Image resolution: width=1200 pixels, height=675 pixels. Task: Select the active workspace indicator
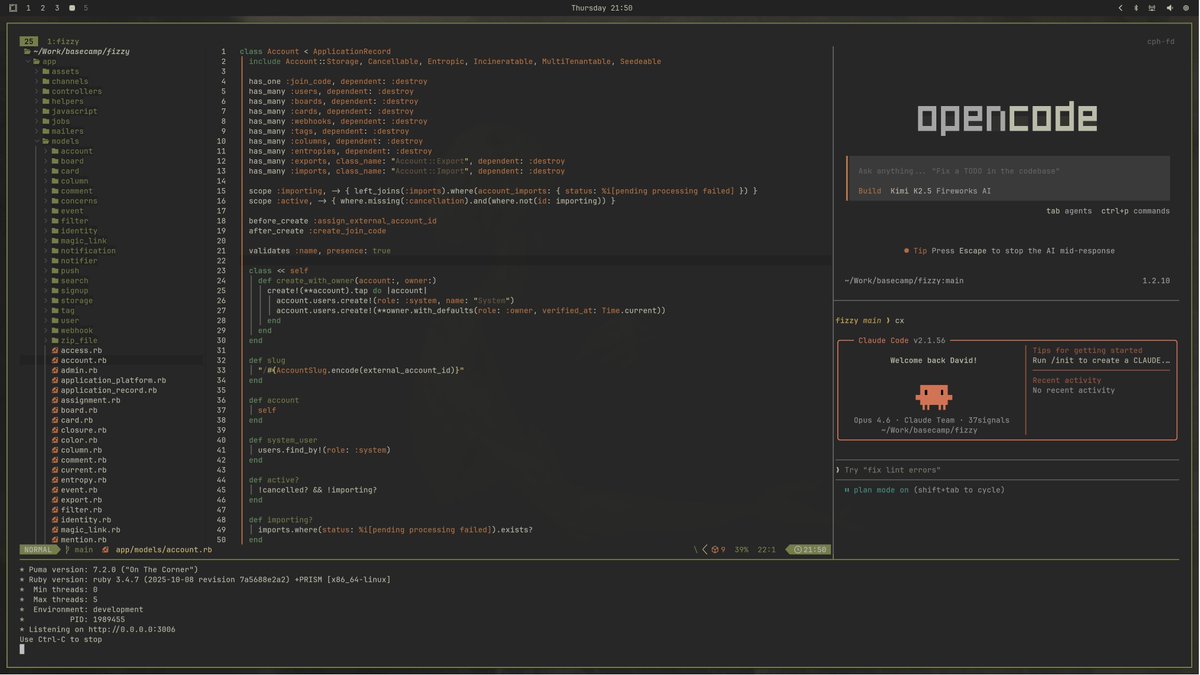coord(72,8)
